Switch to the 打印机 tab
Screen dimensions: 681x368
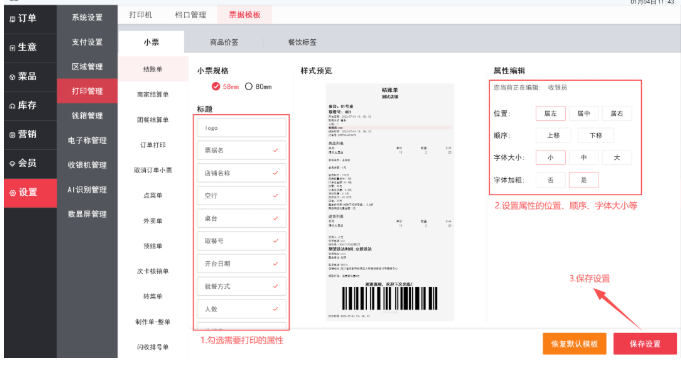(141, 15)
